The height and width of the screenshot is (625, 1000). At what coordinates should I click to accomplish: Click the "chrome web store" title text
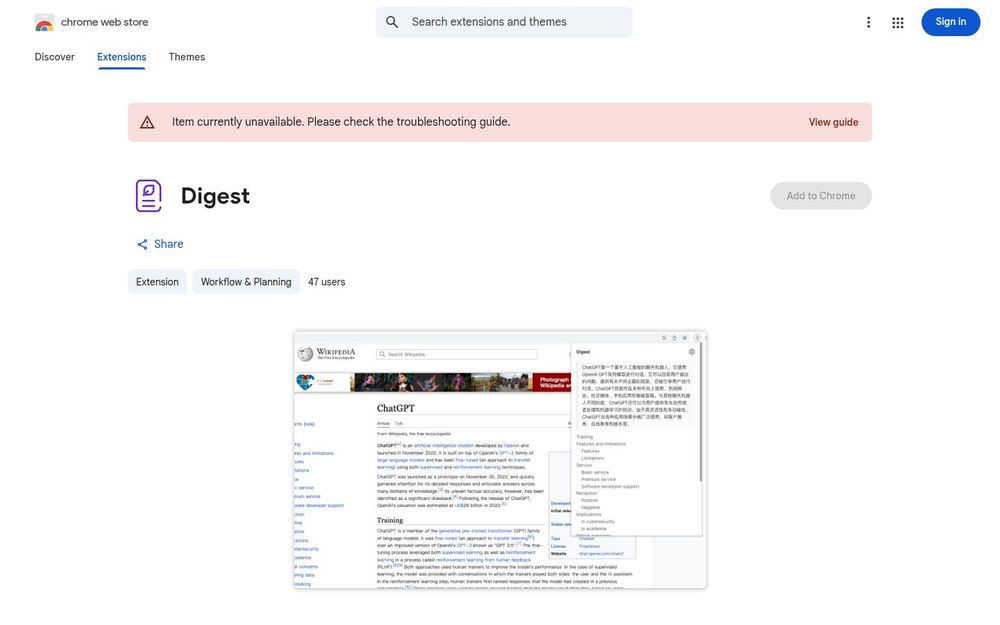(x=105, y=22)
